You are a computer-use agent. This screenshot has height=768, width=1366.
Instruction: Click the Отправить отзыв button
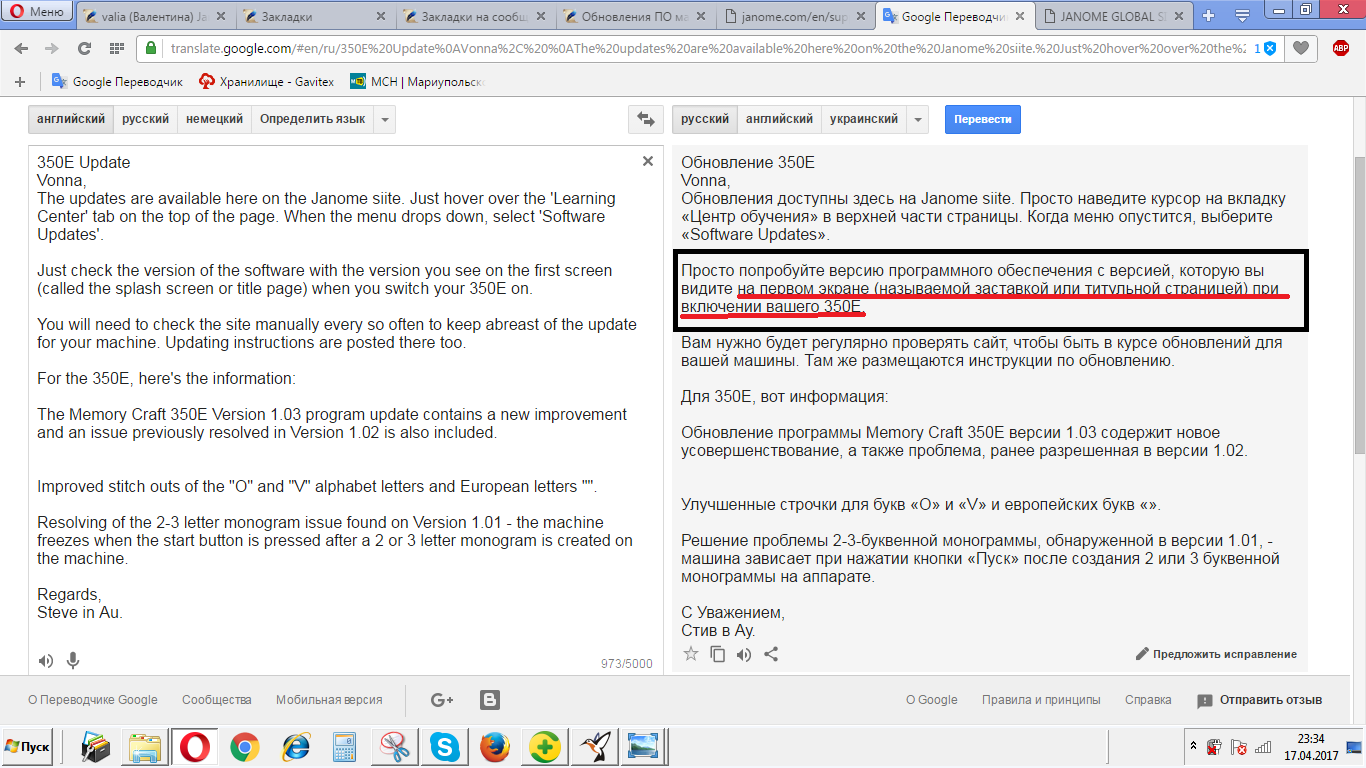click(1259, 700)
